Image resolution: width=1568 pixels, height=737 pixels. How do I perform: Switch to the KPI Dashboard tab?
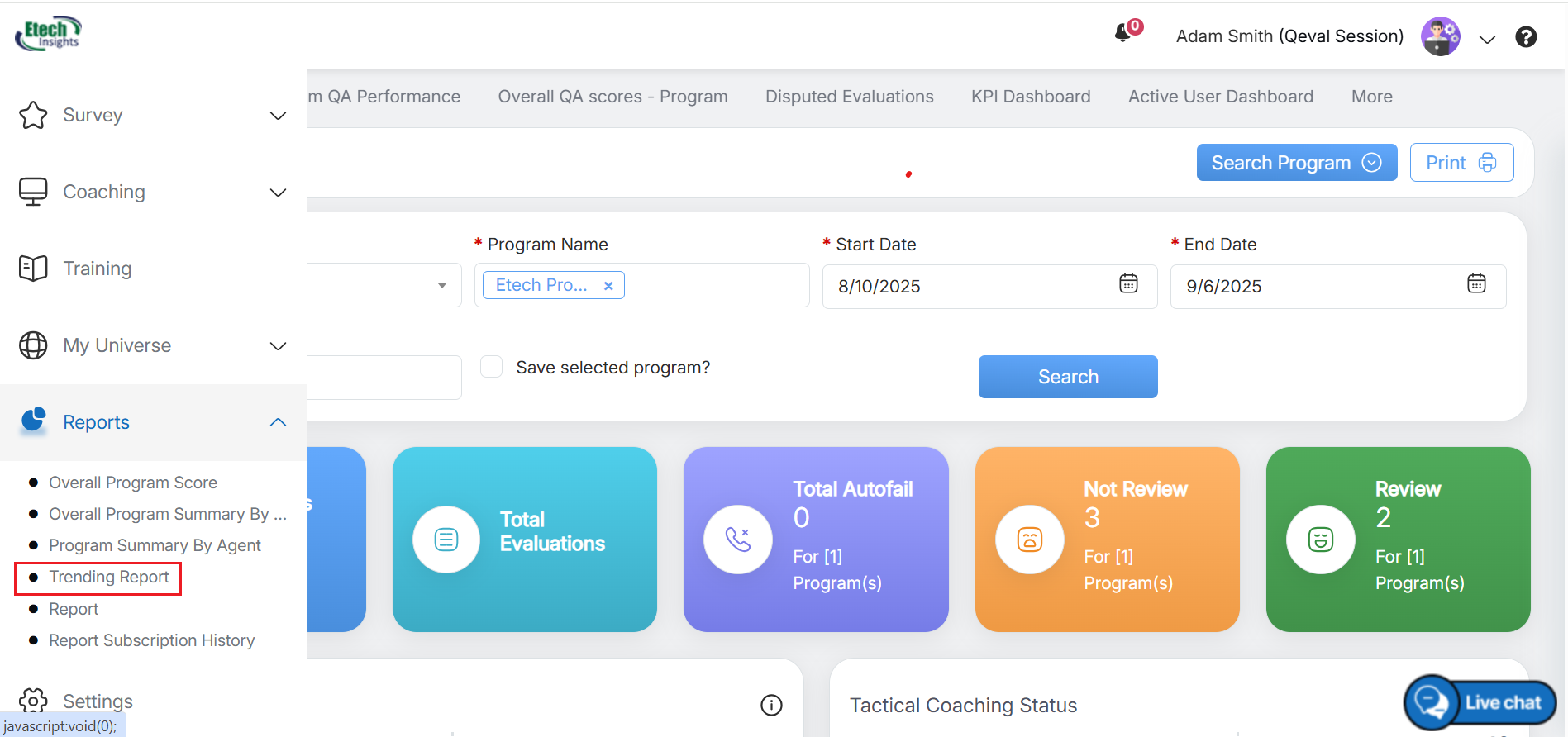click(x=1031, y=97)
